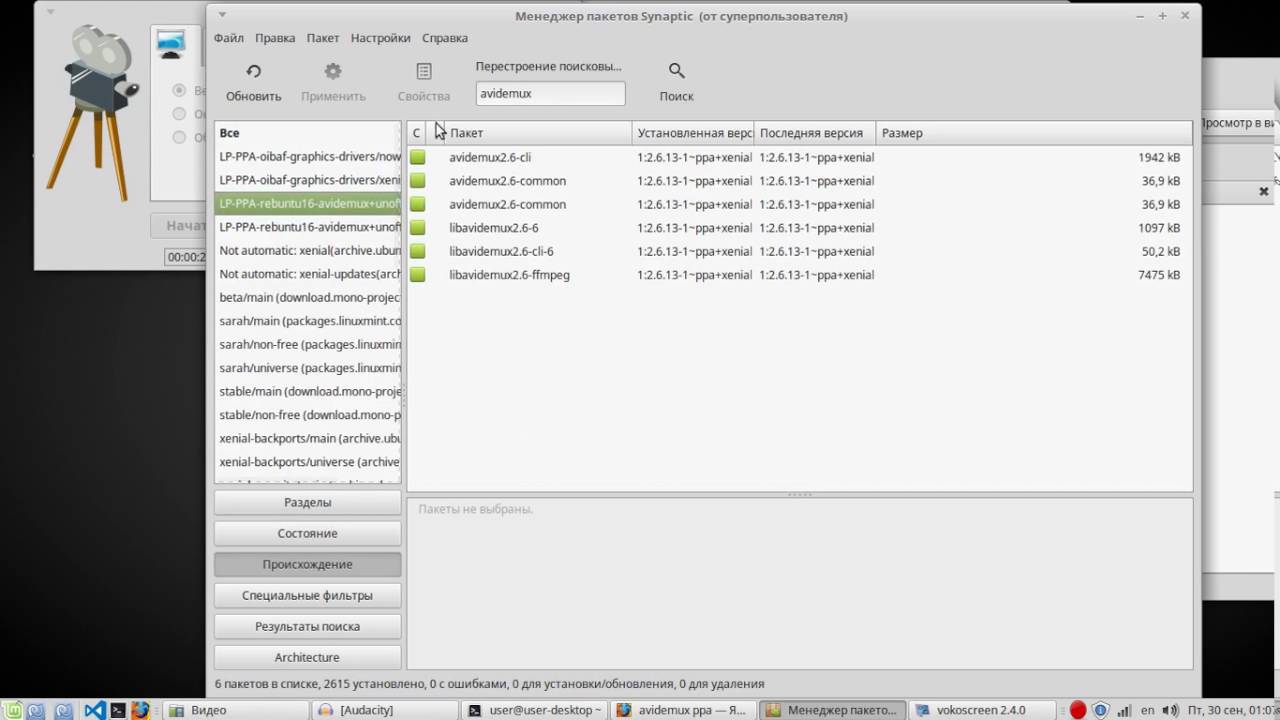Switch to user@user-desktop terminal window
Screen dimensions: 1280x720
[x=534, y=710]
